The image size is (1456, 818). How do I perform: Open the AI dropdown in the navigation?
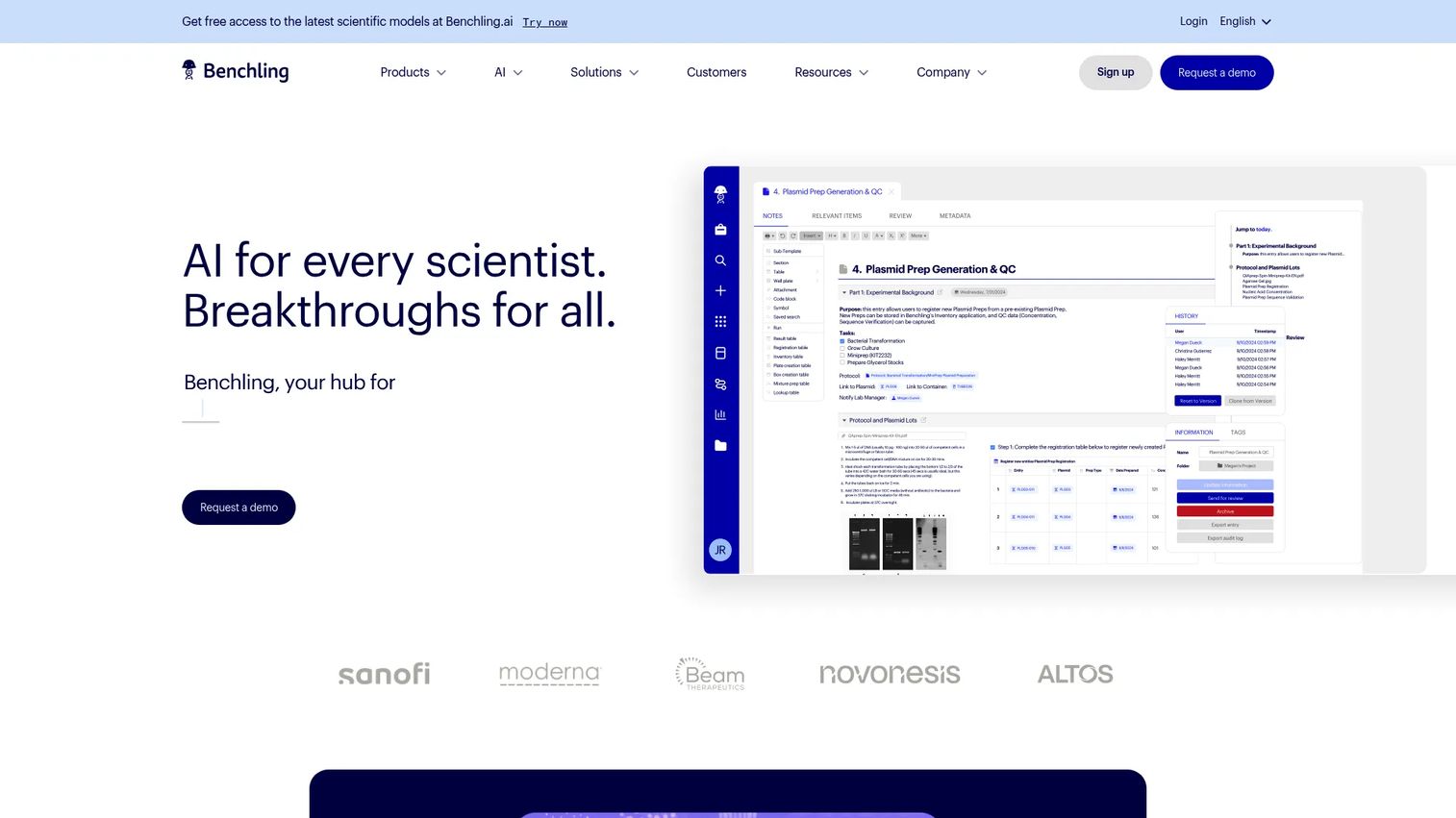click(x=509, y=72)
